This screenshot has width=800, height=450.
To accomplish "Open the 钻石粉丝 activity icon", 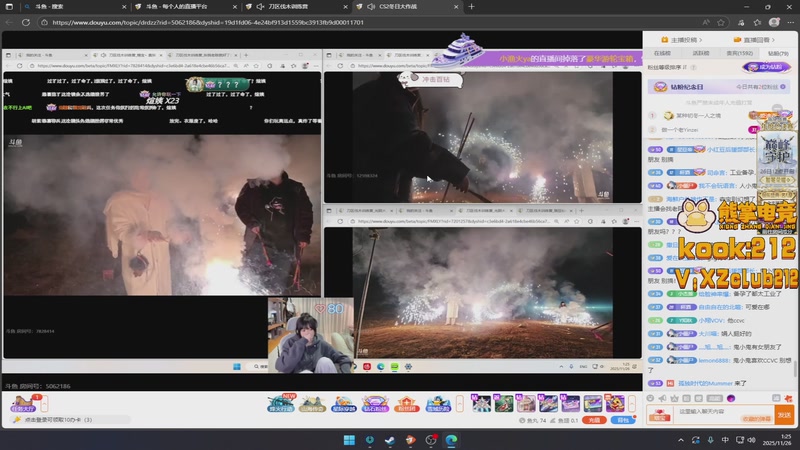I will [376, 404].
